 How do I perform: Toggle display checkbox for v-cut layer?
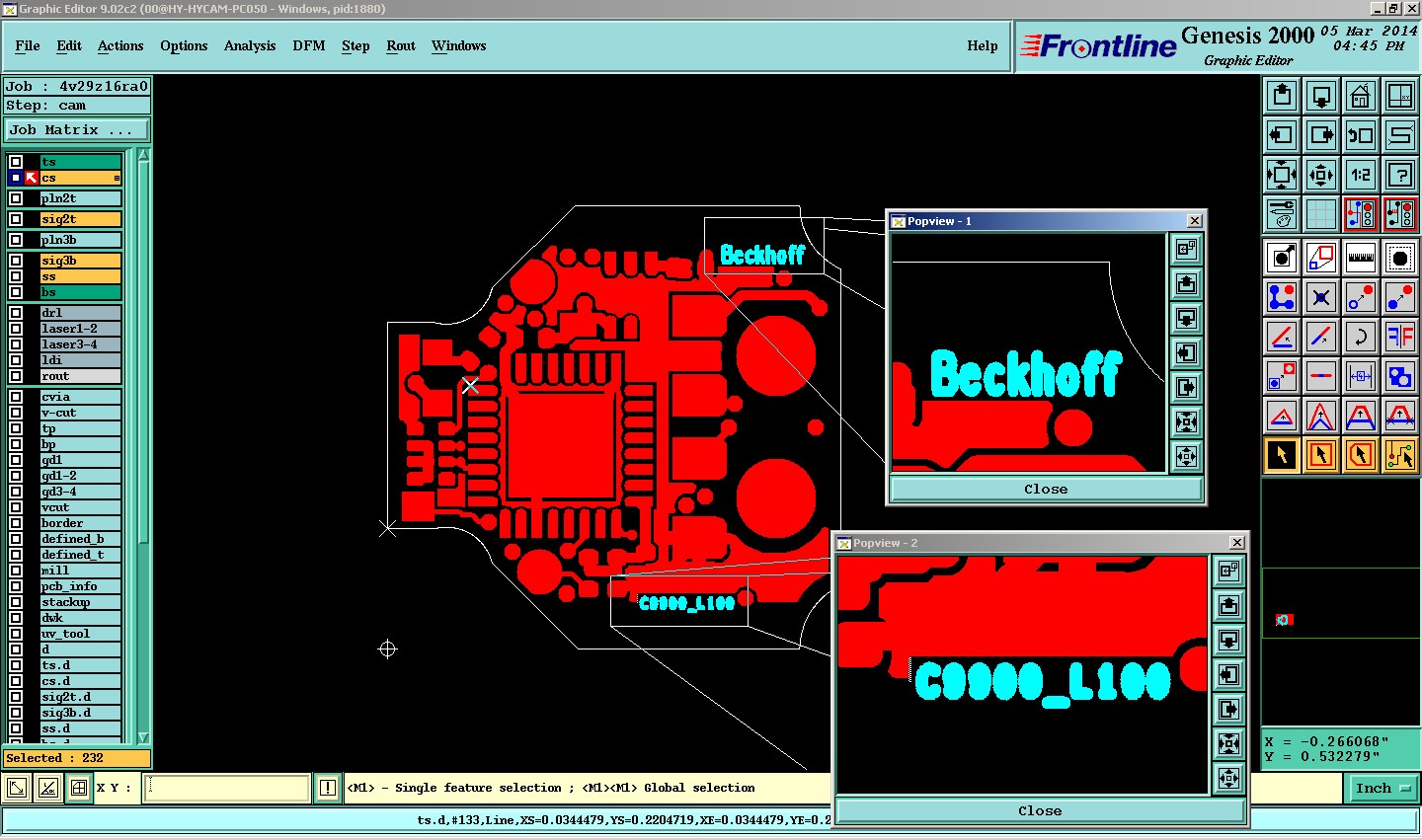[16, 413]
